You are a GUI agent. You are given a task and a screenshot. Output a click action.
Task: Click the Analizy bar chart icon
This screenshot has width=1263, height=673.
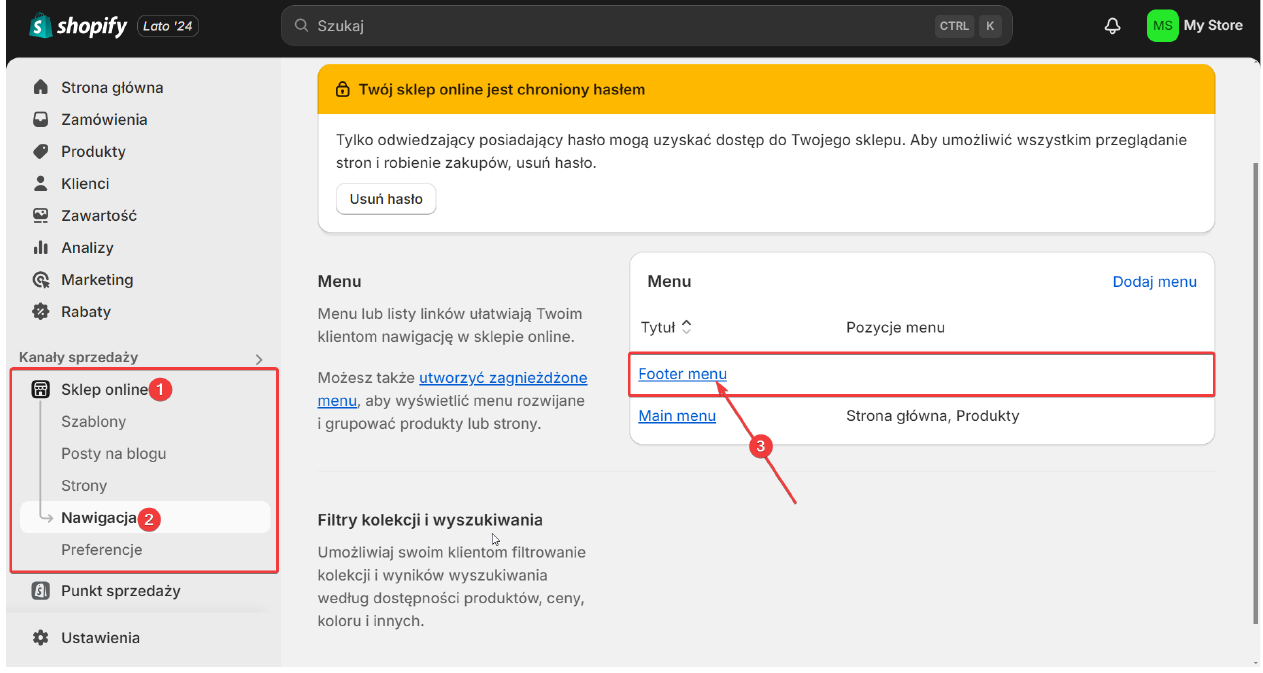[x=41, y=247]
